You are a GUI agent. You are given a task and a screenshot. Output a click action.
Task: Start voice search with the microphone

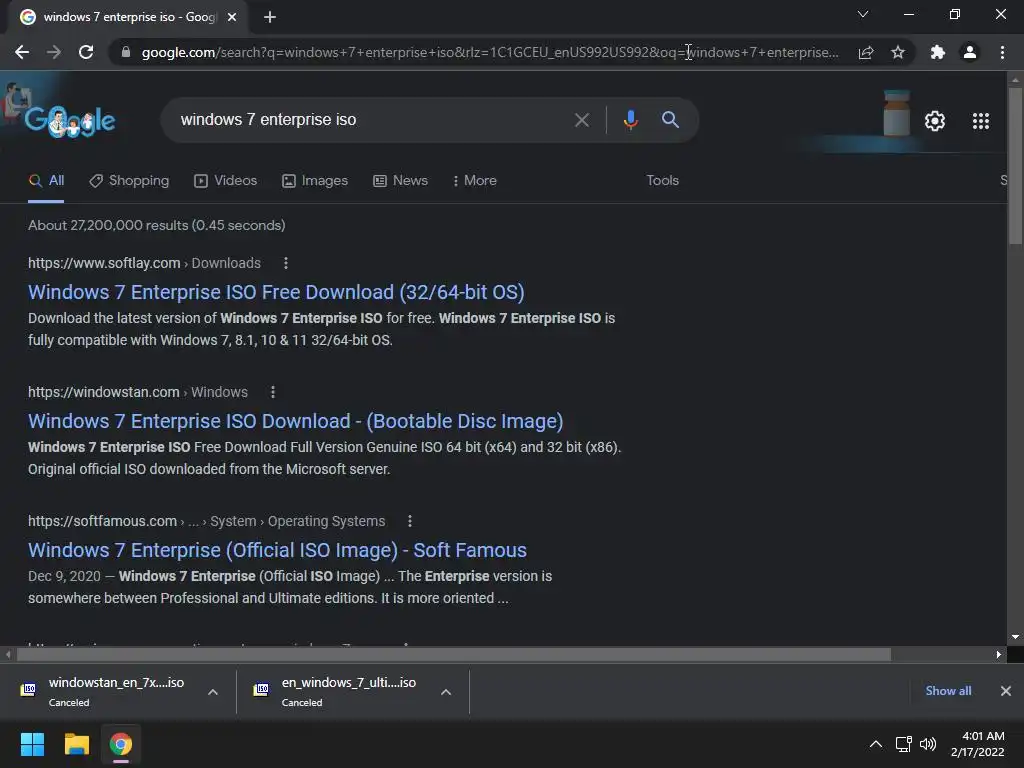point(630,120)
